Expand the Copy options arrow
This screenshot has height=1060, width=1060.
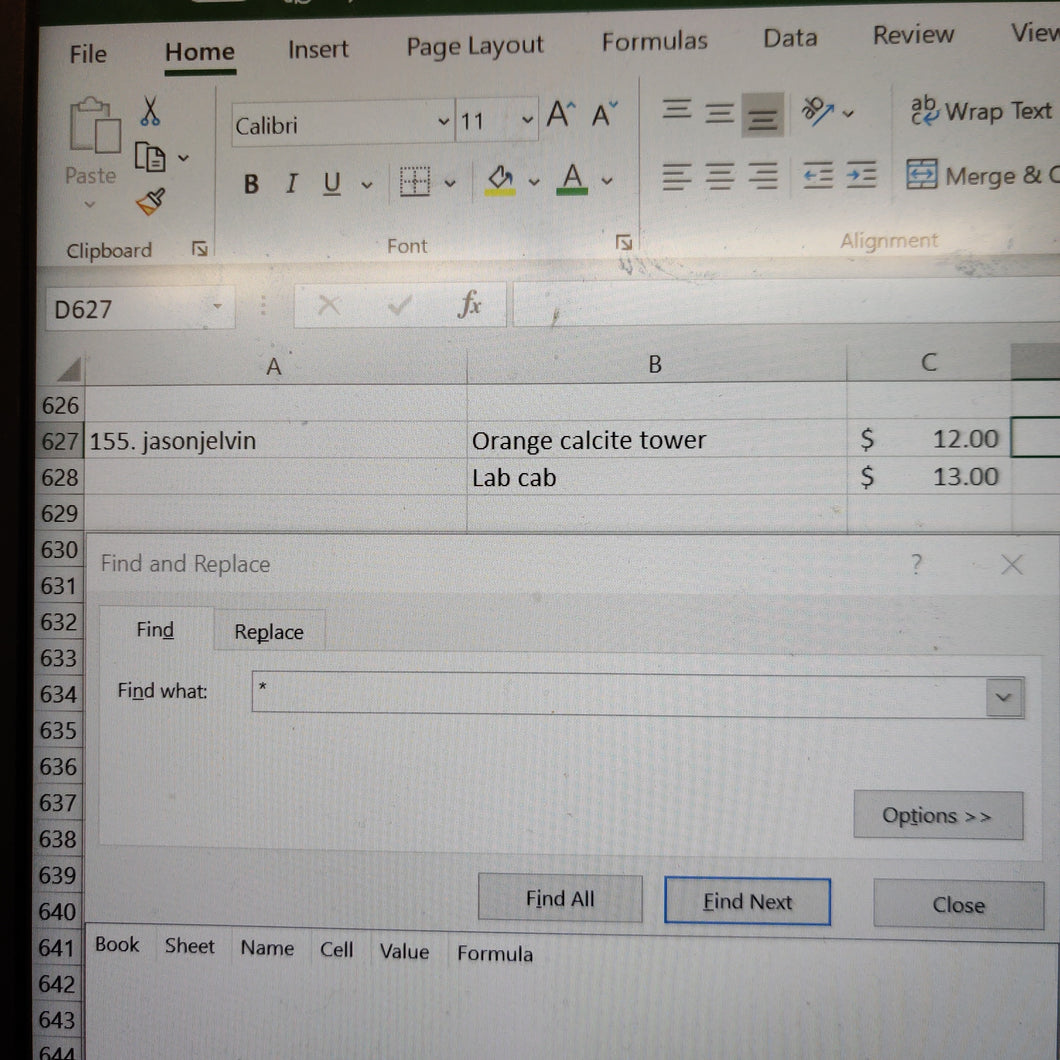coord(183,159)
